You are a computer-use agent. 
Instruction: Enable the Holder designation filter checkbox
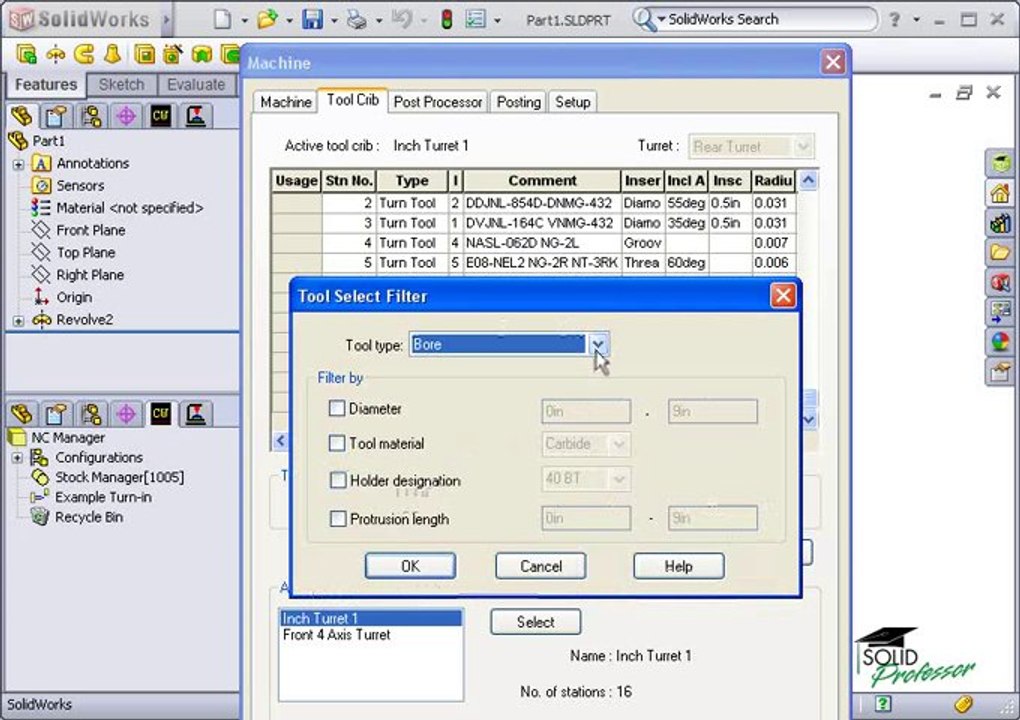click(338, 481)
